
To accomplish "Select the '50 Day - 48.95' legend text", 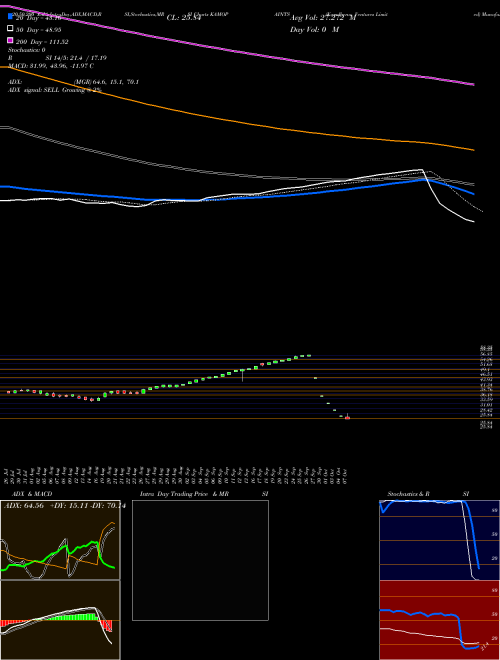I will click(x=39, y=30).
